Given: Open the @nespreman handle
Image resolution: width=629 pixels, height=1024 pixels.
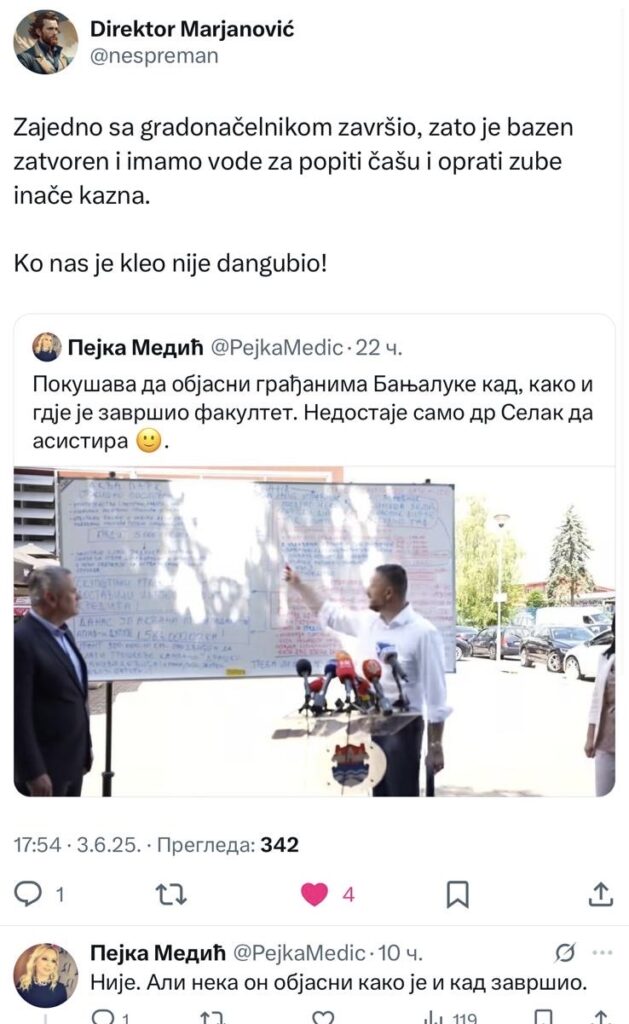Looking at the screenshot, I should tap(154, 57).
